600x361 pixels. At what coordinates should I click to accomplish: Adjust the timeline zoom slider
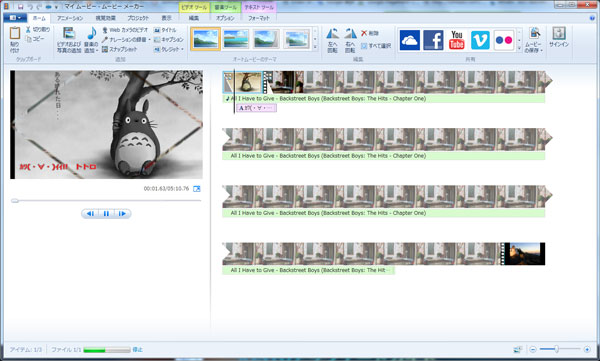click(557, 349)
